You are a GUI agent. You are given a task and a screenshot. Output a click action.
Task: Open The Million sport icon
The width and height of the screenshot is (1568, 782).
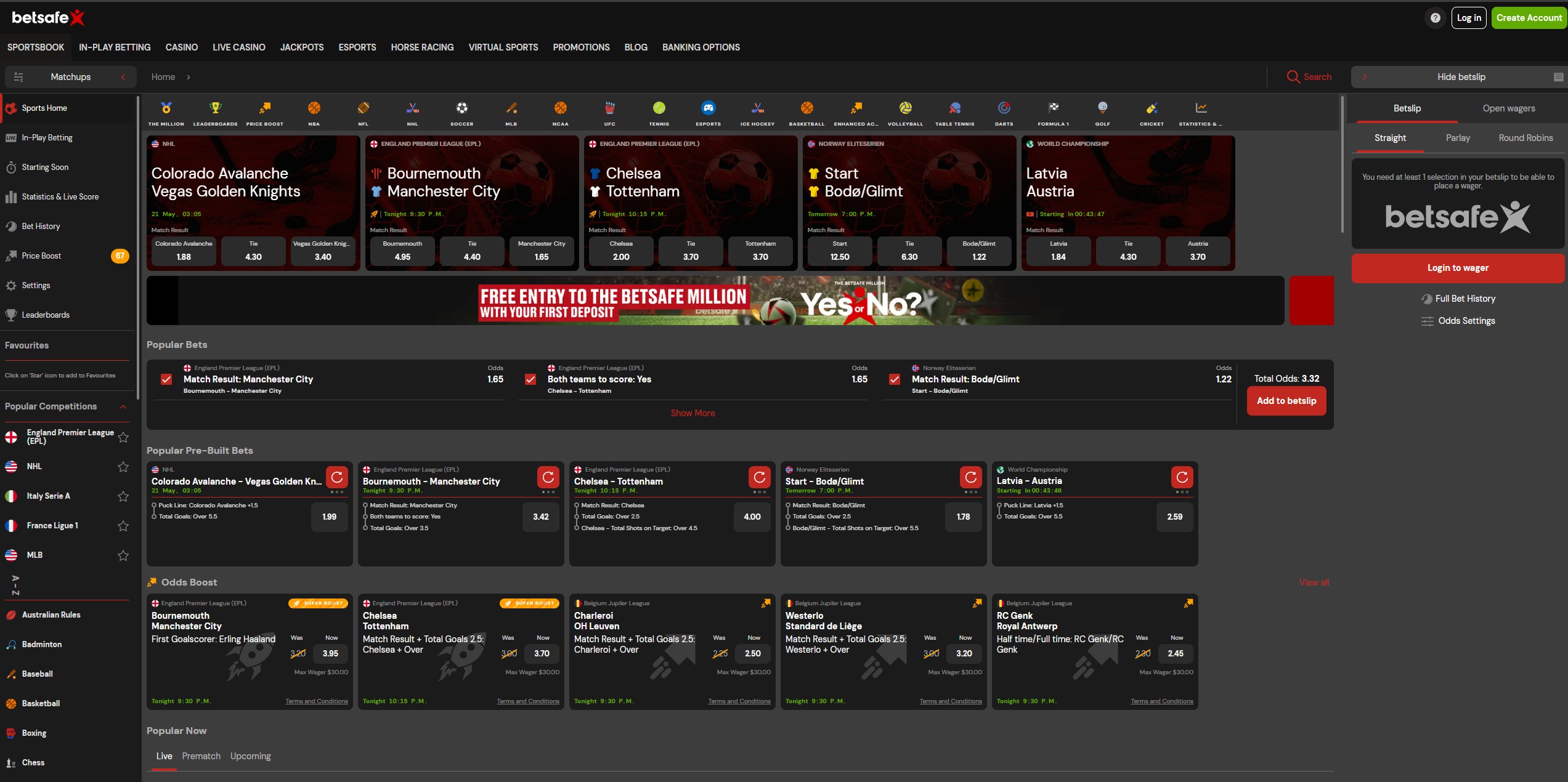[x=166, y=108]
